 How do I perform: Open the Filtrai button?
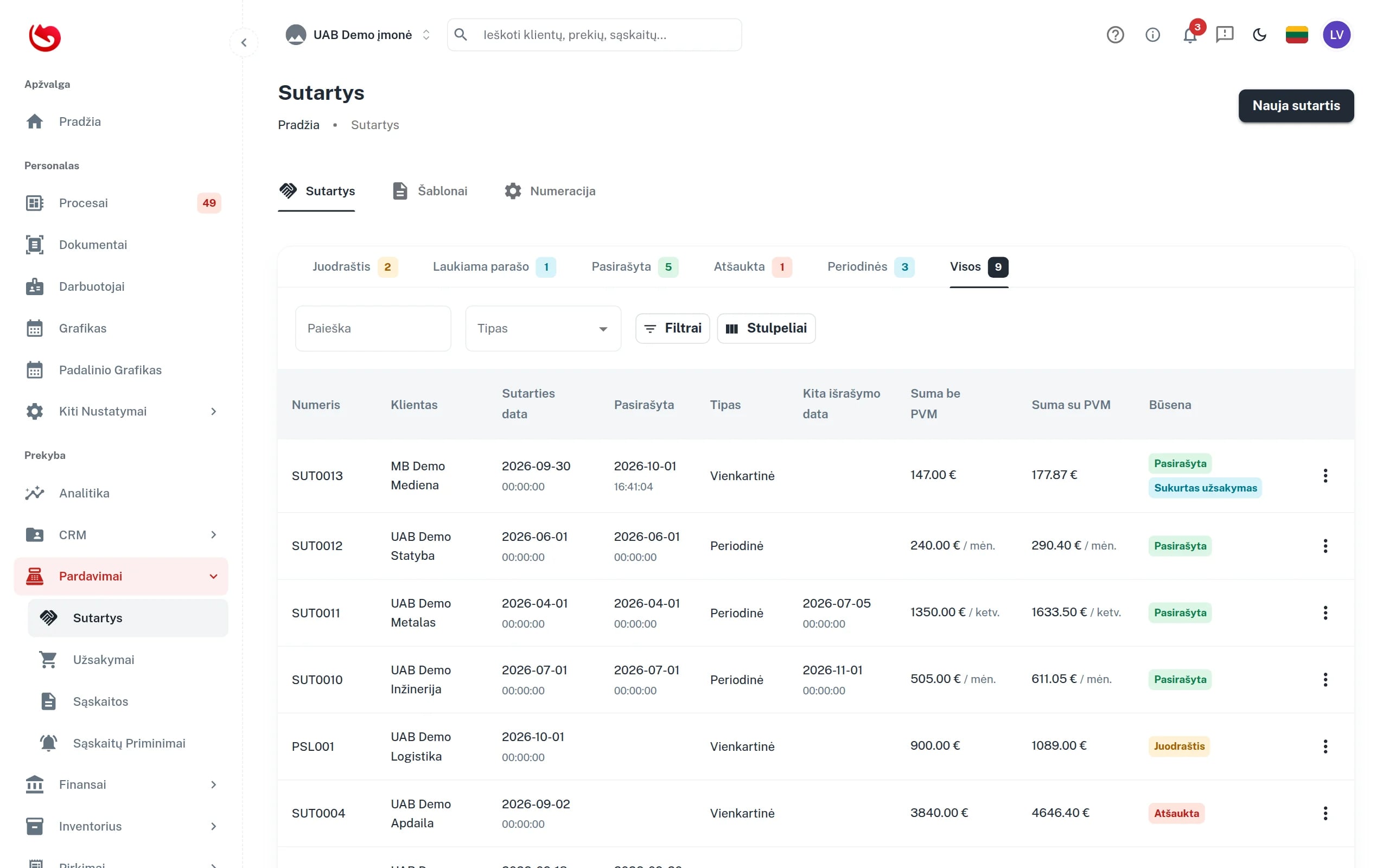[x=672, y=328]
